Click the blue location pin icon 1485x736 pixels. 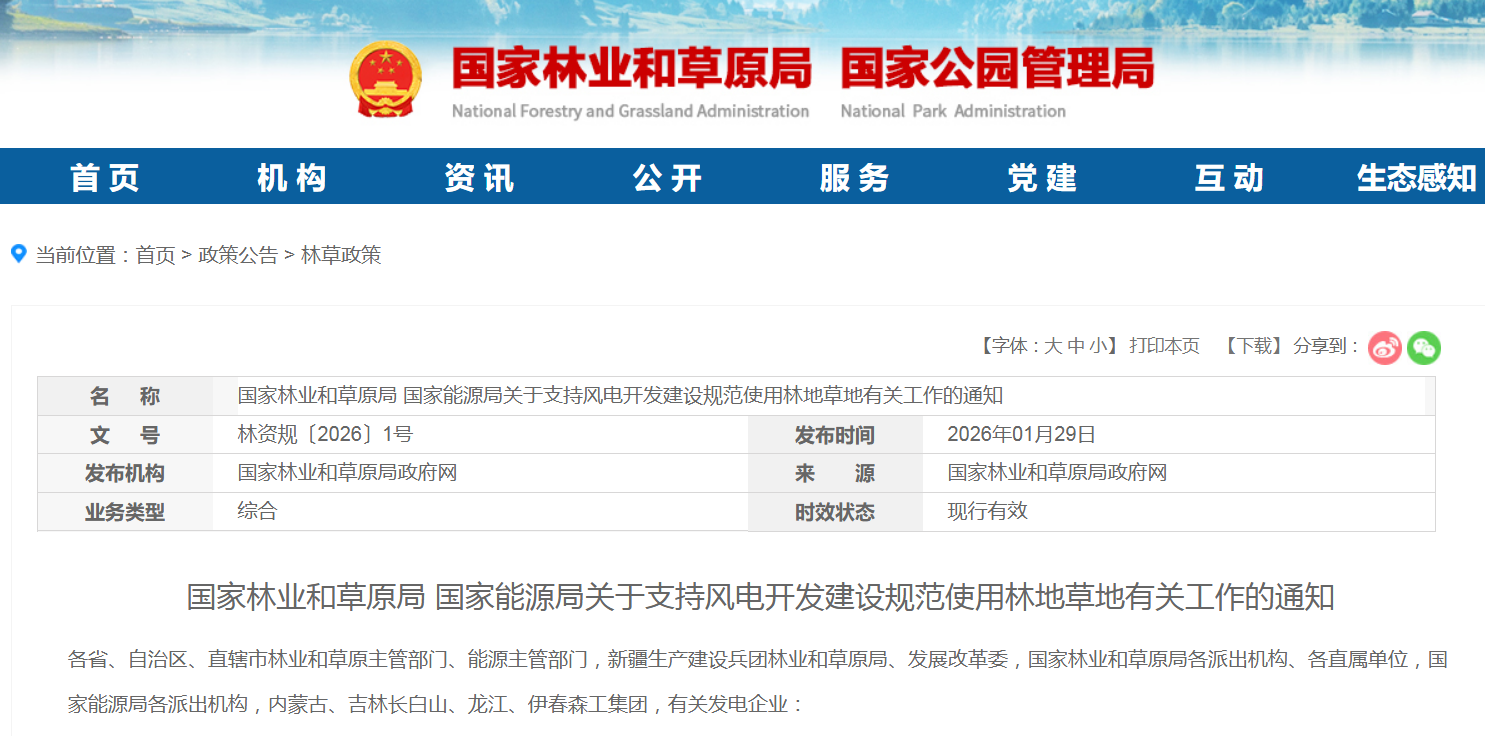18,254
